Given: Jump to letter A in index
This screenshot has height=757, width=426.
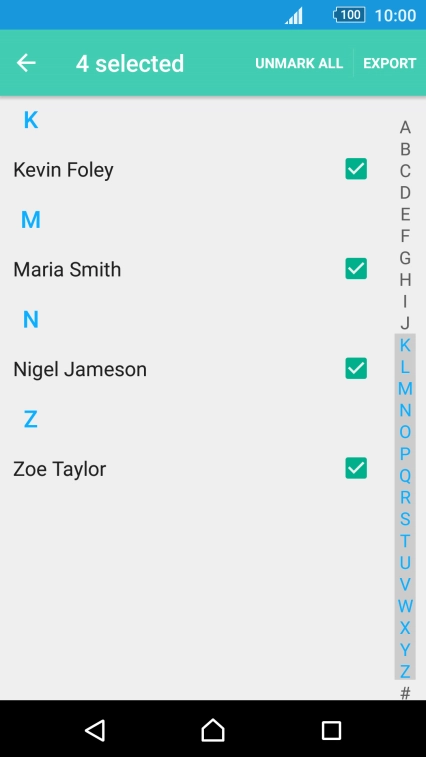Looking at the screenshot, I should click(x=405, y=127).
